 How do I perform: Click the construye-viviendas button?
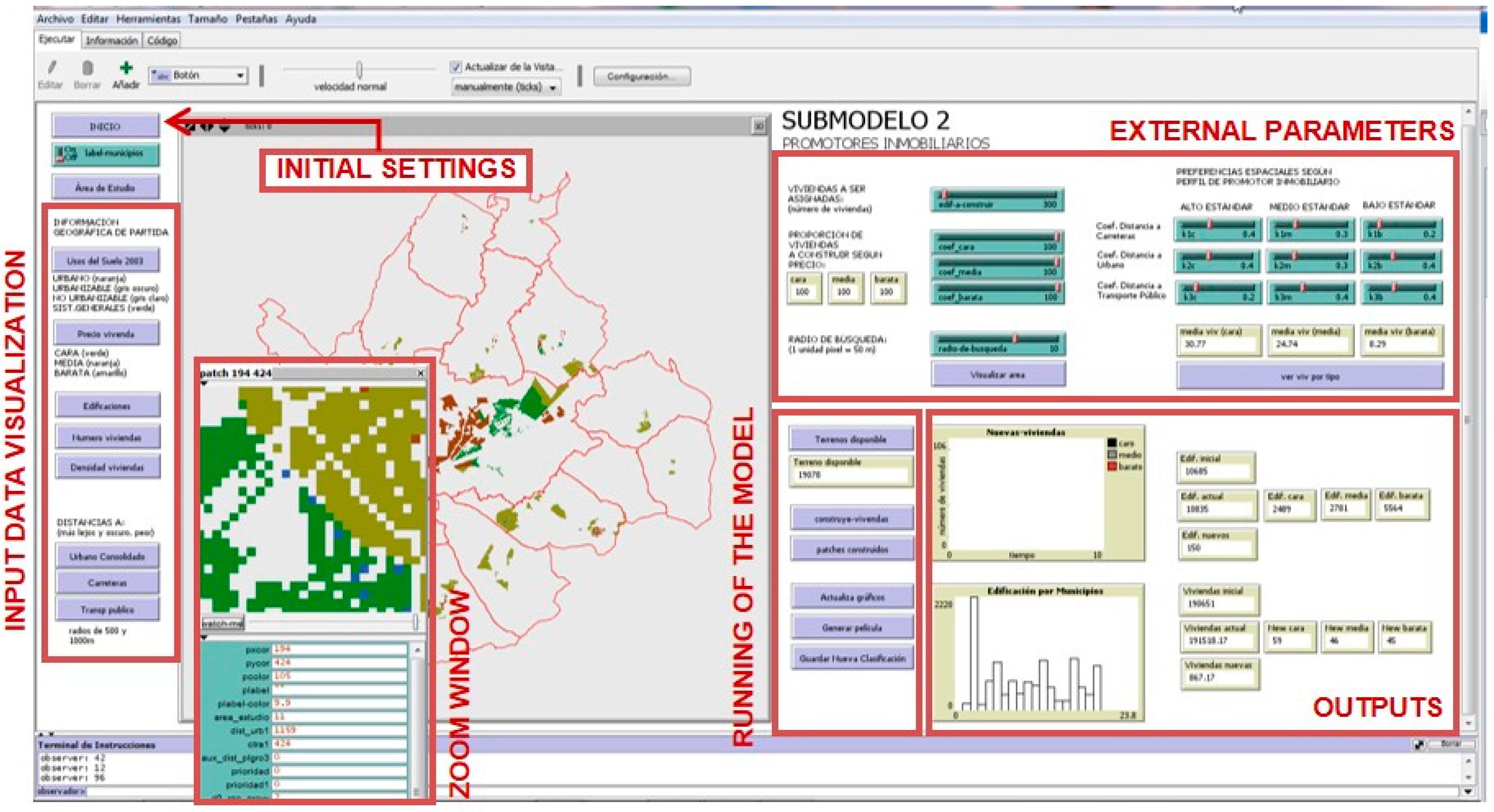point(851,518)
